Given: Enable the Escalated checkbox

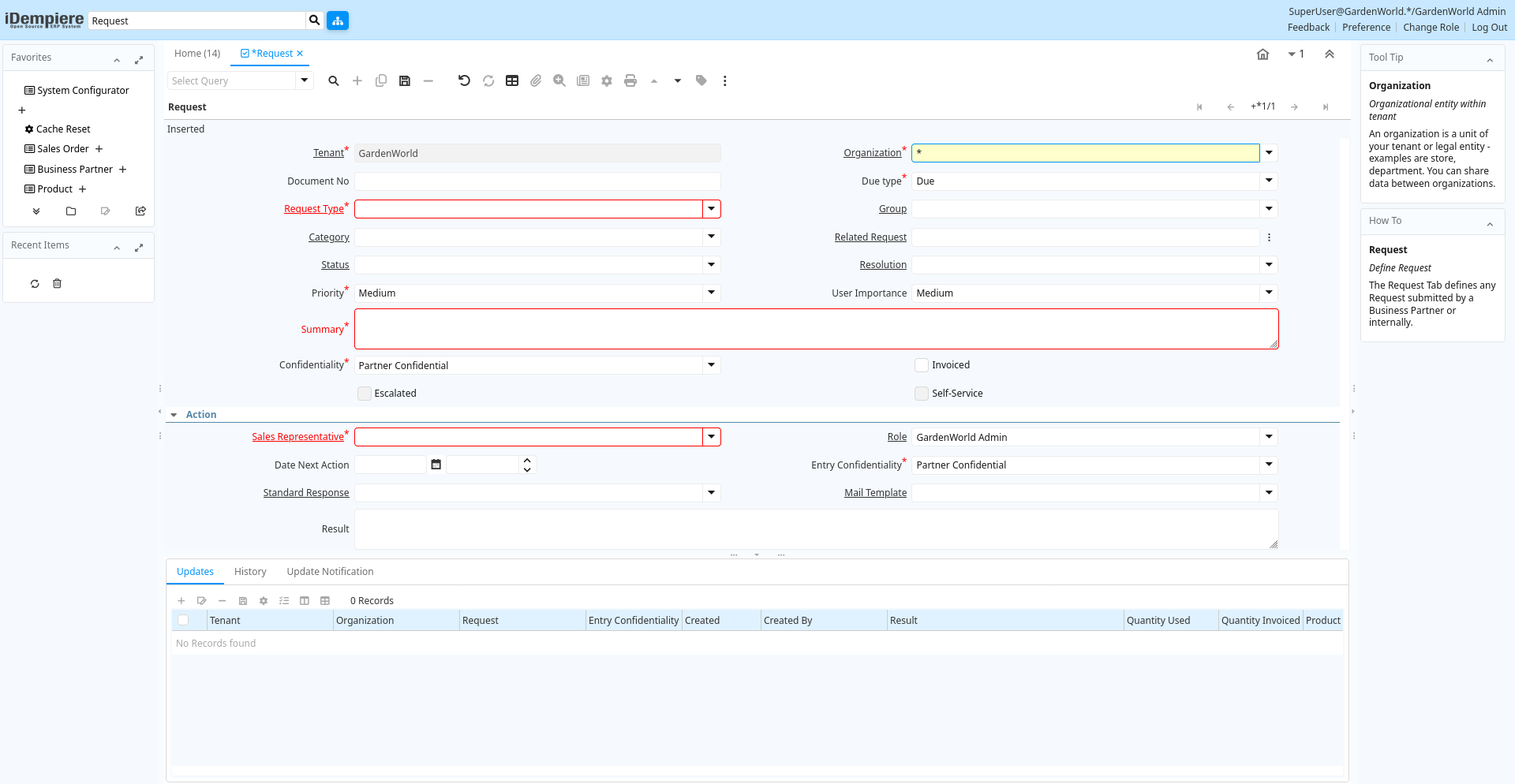Looking at the screenshot, I should (x=365, y=394).
